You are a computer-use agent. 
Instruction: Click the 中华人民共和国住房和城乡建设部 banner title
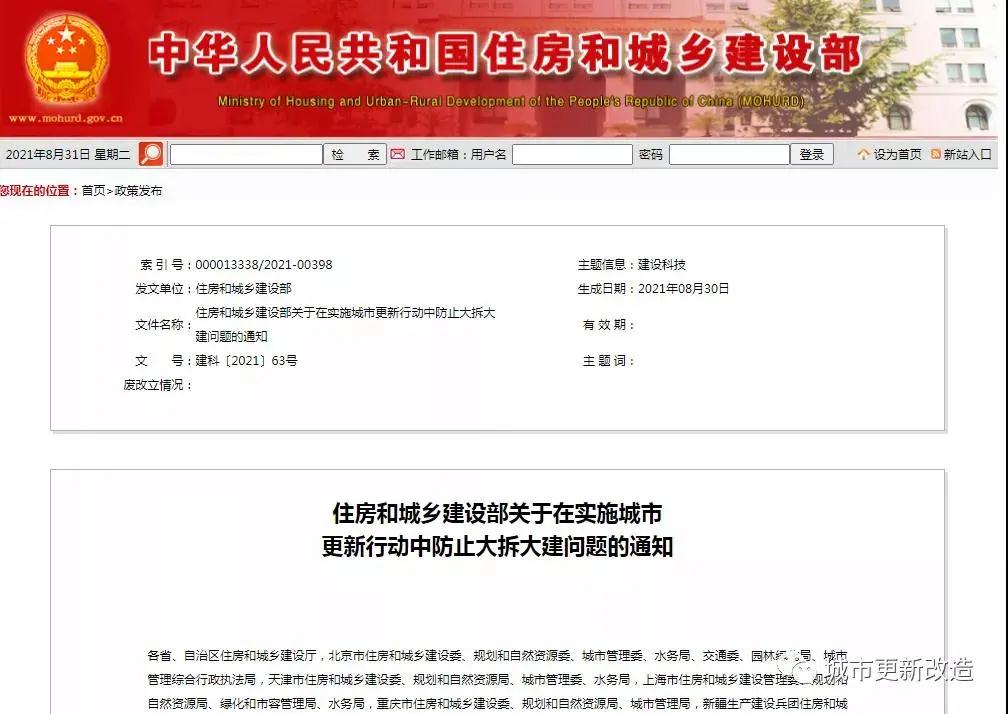point(505,54)
